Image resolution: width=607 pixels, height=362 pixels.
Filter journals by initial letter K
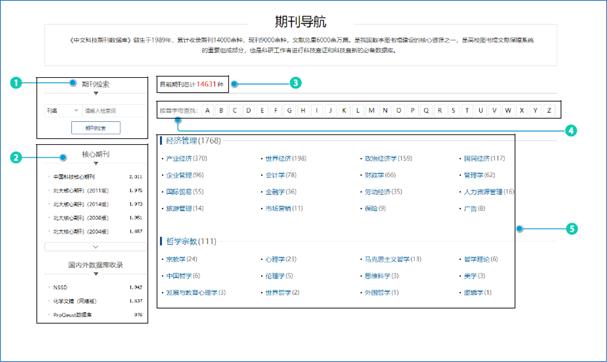pos(344,110)
